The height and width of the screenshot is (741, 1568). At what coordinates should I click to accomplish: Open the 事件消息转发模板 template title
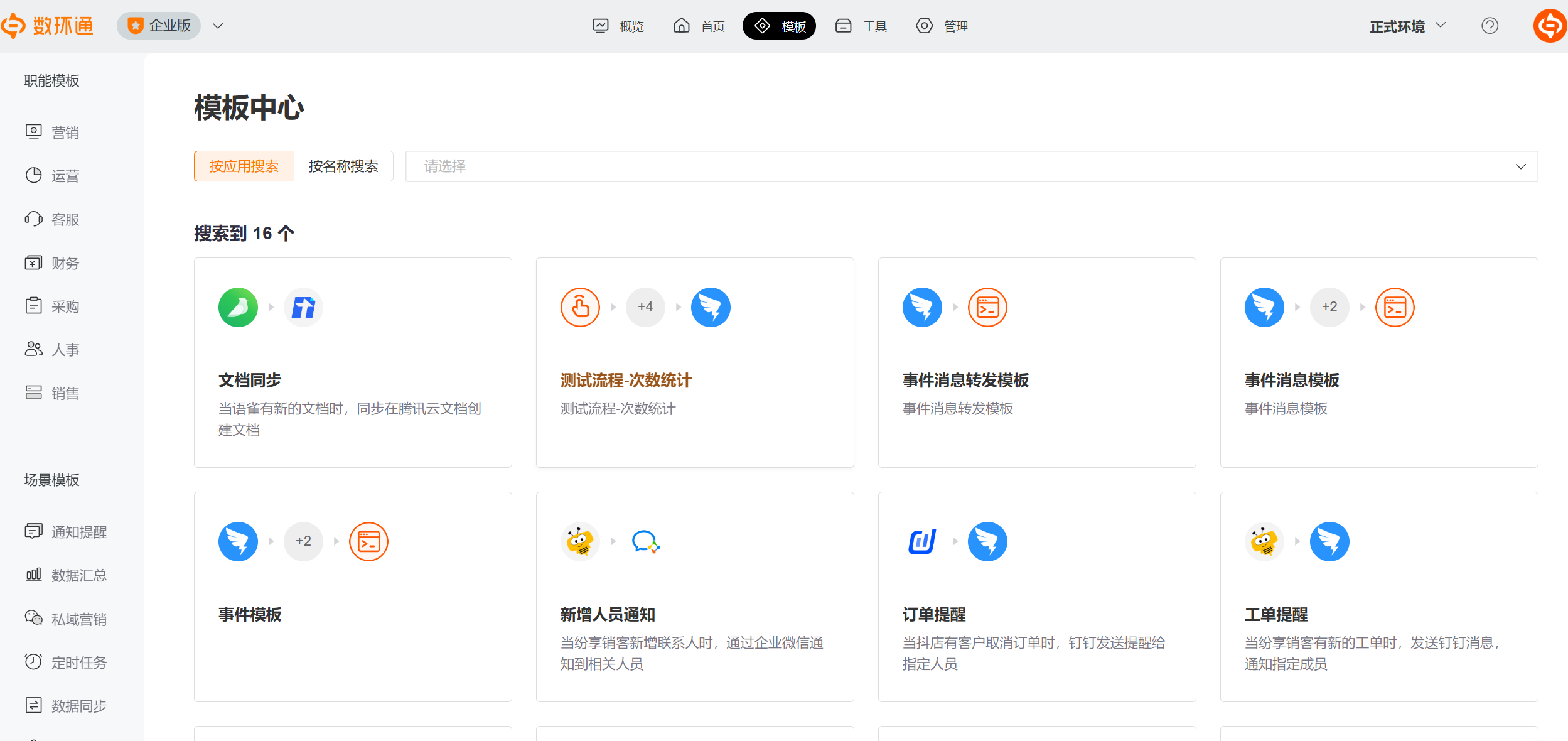tap(965, 381)
